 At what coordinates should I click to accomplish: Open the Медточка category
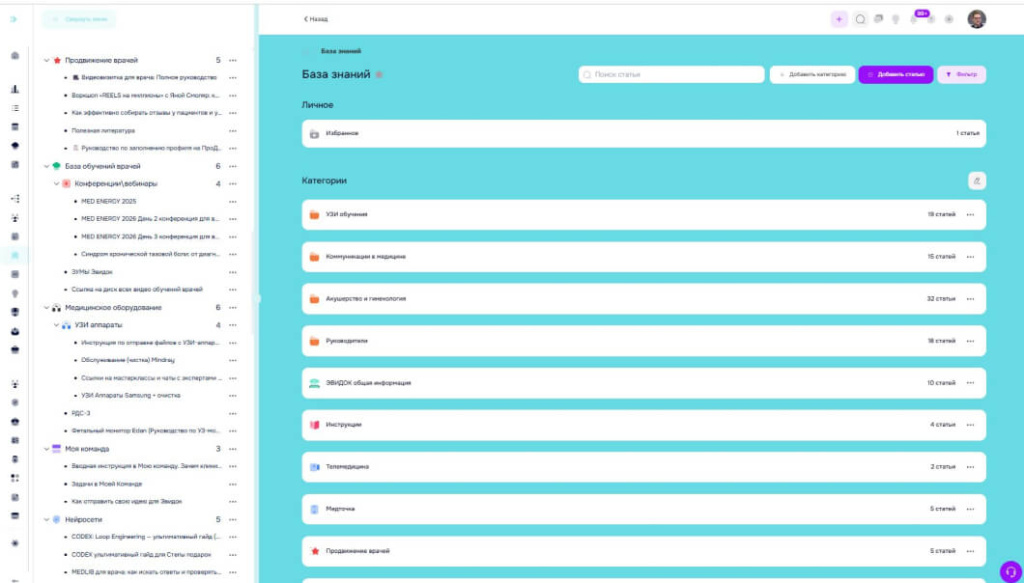click(644, 509)
